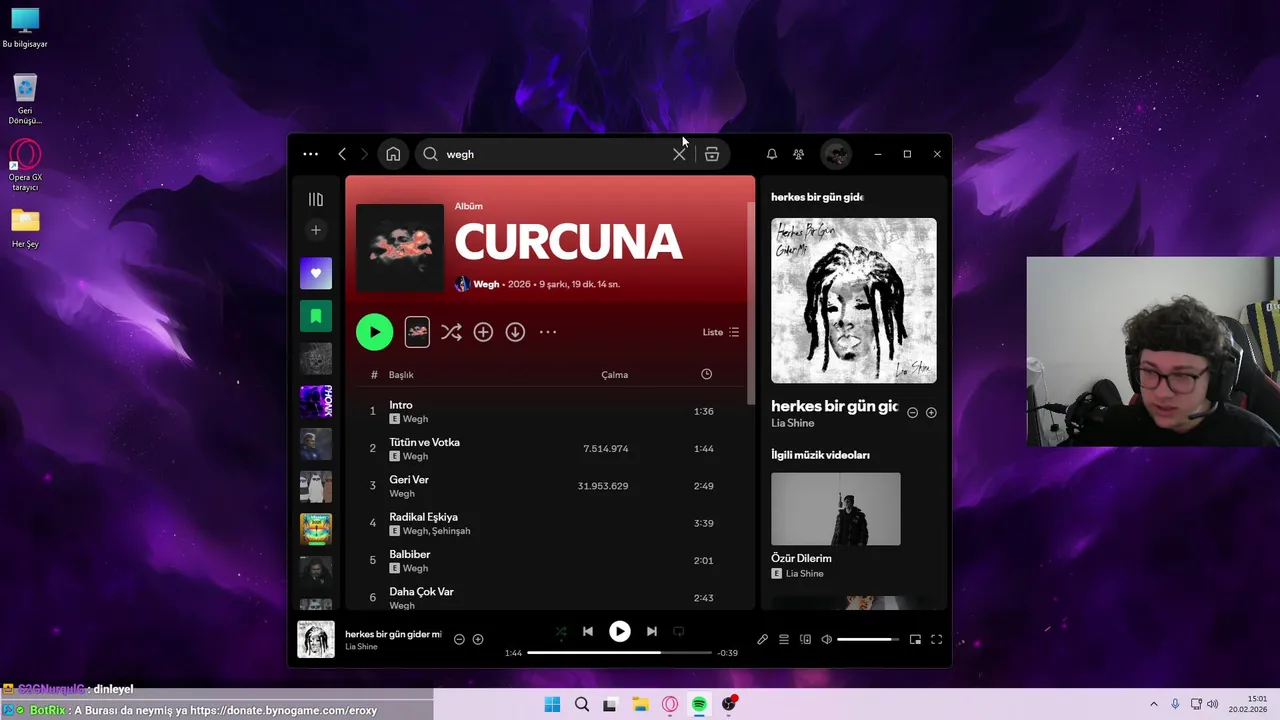Viewport: 1280px width, 720px height.
Task: Select the track Daha Çok Var
Action: 421,592
